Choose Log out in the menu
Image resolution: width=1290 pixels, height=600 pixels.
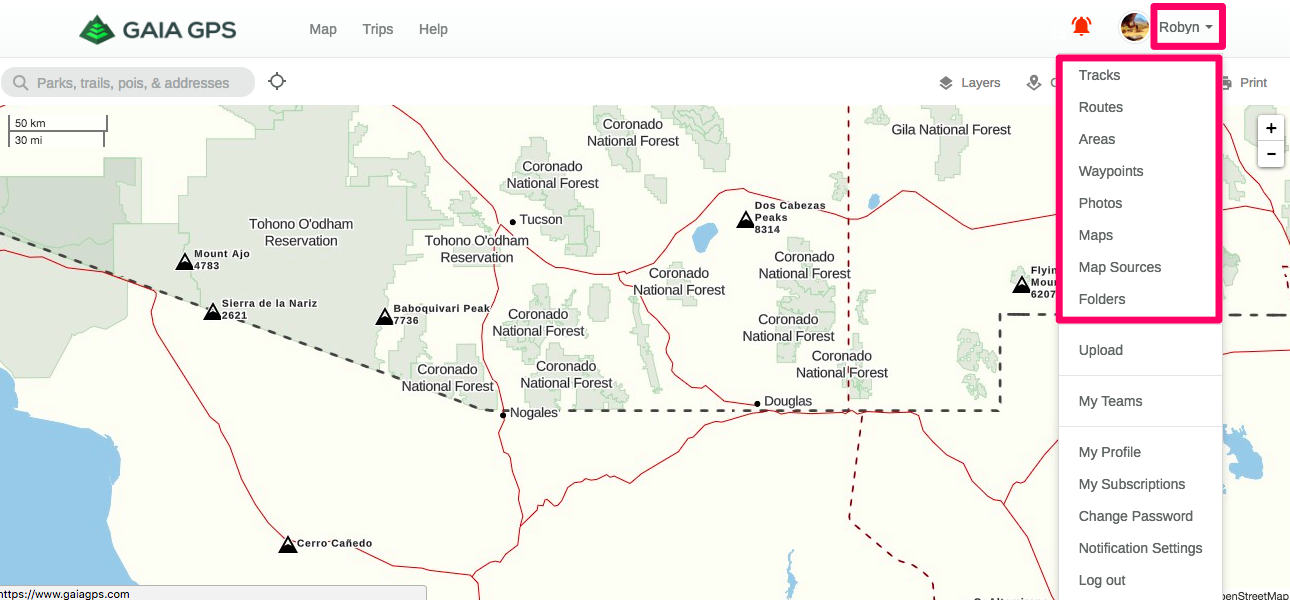click(x=1102, y=580)
